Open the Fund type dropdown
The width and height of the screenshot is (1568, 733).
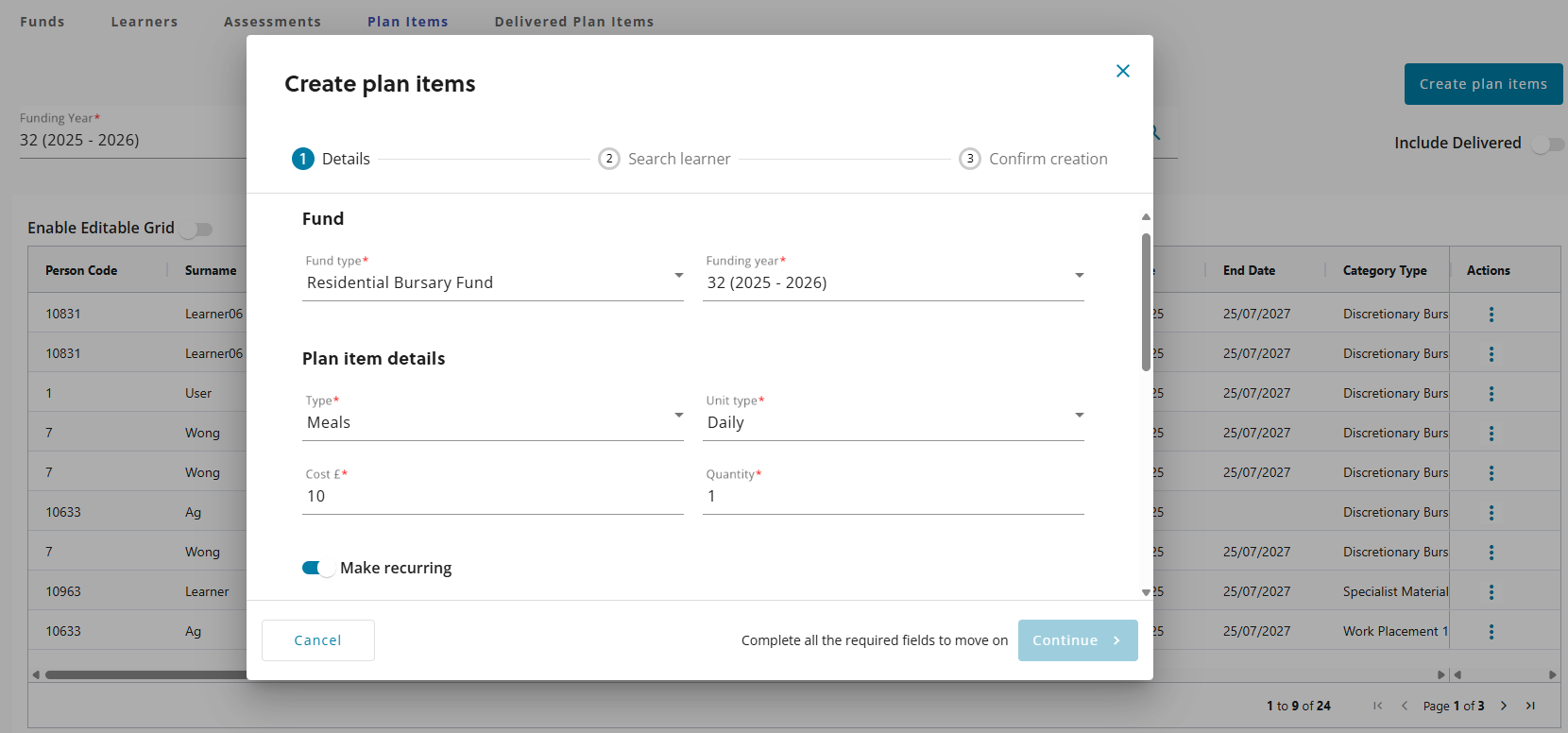tap(492, 282)
